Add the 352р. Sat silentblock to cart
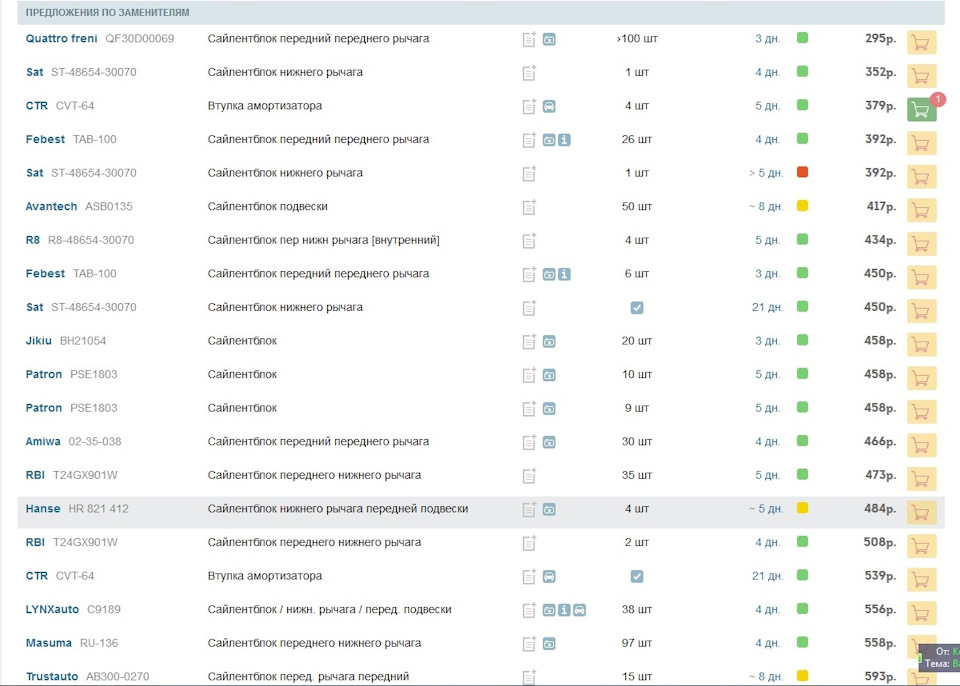The height and width of the screenshot is (686, 960). (x=921, y=77)
